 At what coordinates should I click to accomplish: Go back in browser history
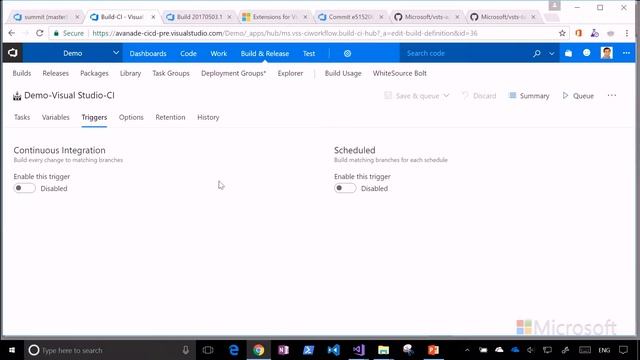click(11, 33)
